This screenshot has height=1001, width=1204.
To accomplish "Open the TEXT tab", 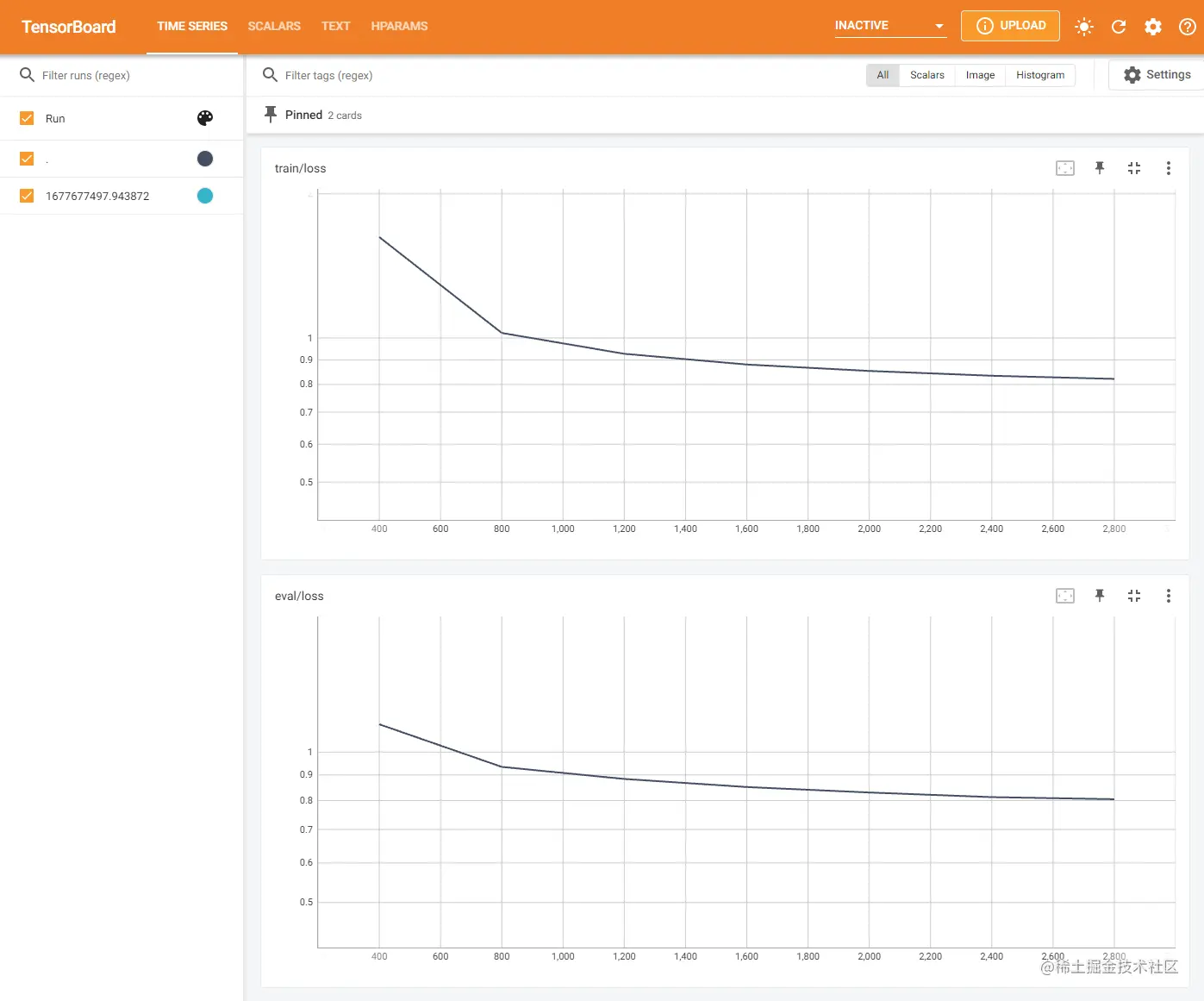I will click(x=335, y=27).
